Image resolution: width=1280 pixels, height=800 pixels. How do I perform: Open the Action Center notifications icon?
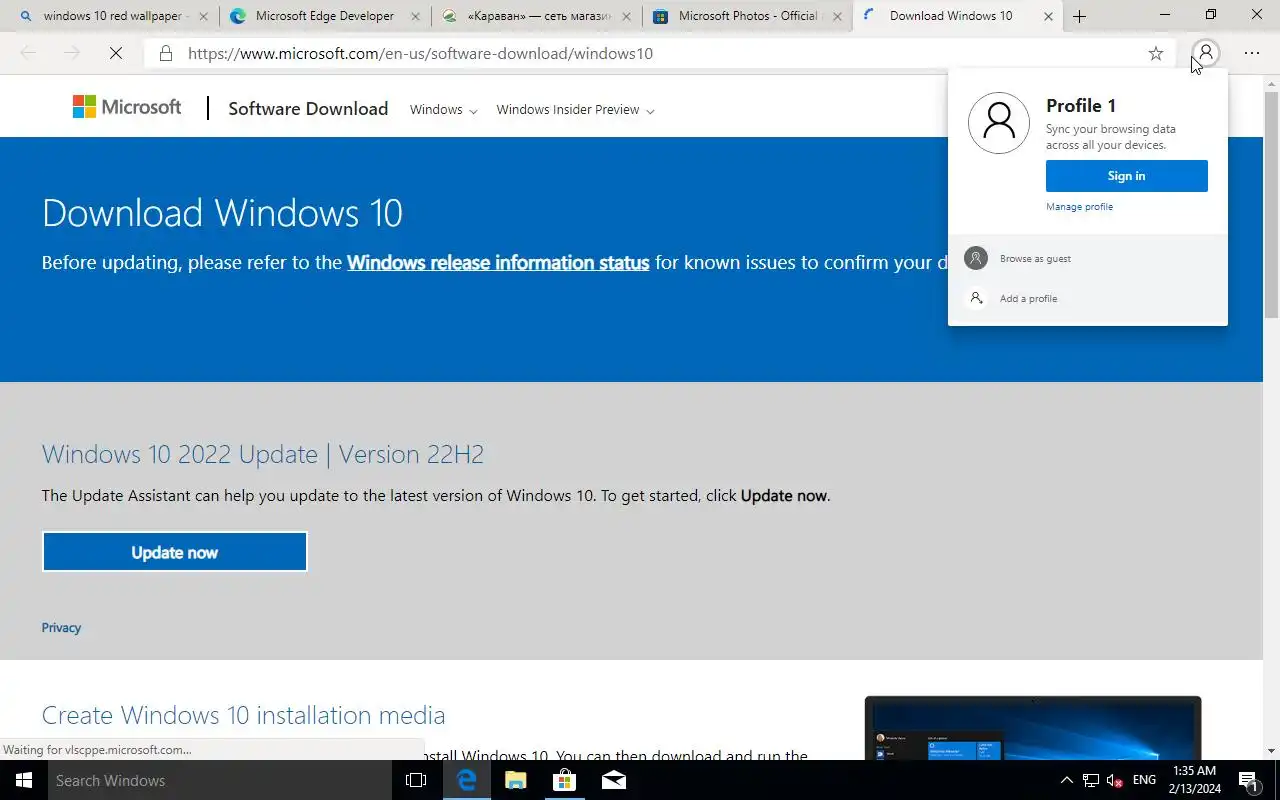tap(1249, 780)
